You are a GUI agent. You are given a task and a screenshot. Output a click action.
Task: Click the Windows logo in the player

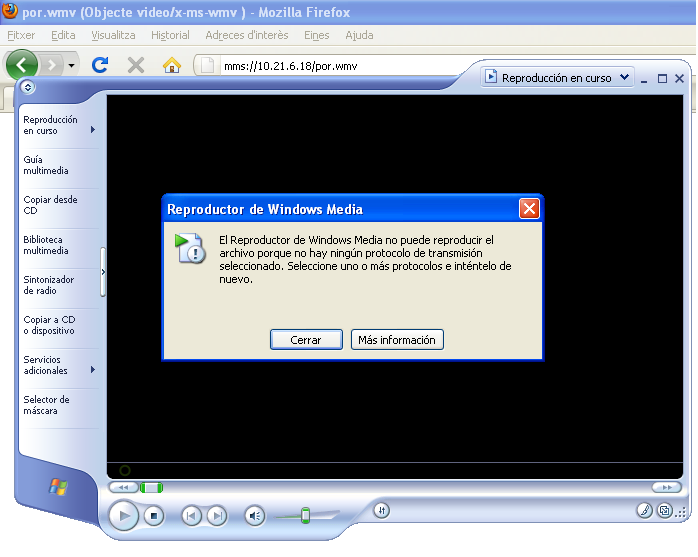tap(58, 487)
